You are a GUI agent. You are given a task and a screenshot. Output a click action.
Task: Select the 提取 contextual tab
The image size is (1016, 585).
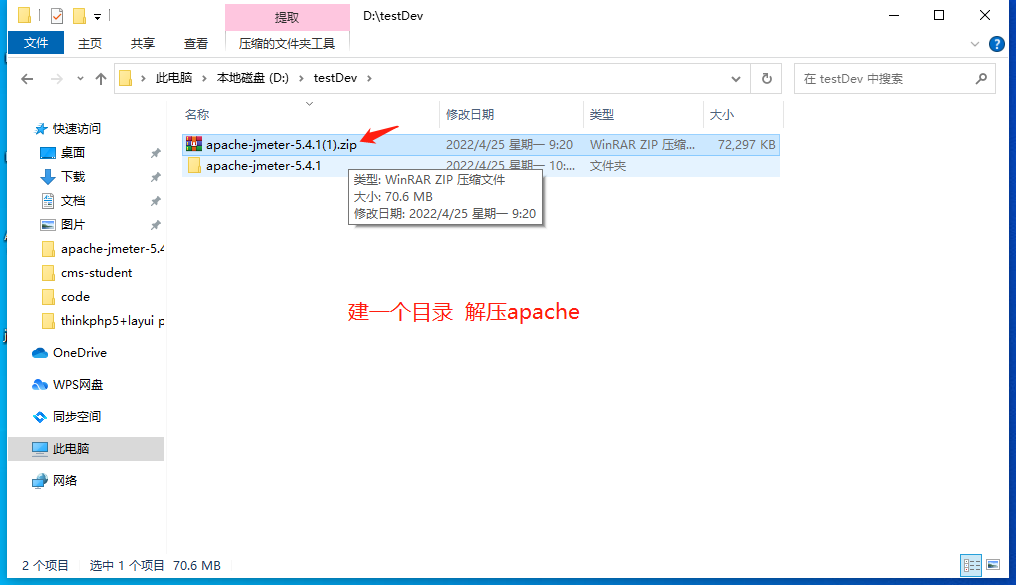tap(287, 17)
